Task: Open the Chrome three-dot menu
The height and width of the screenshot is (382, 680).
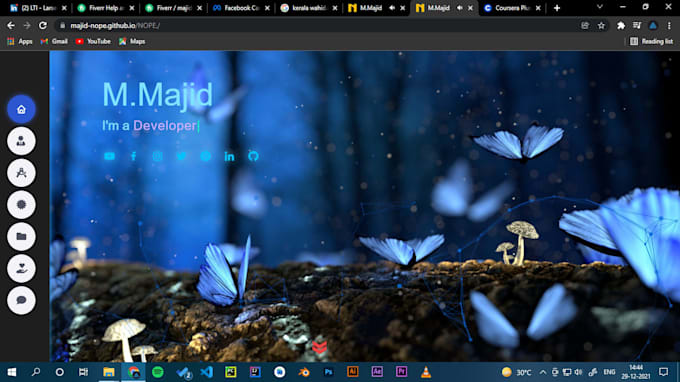Action: tap(669, 26)
